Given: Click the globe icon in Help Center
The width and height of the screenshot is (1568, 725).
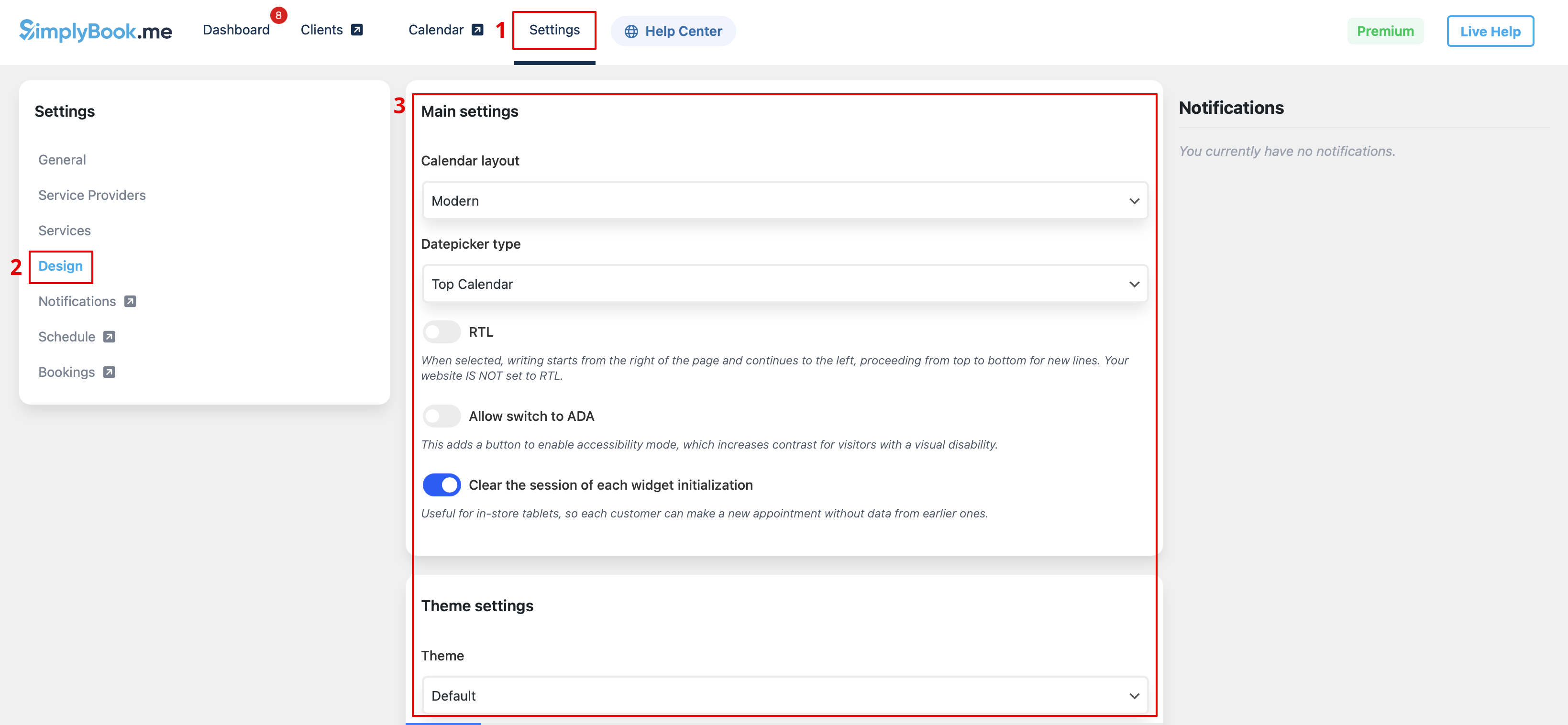Looking at the screenshot, I should (x=631, y=32).
